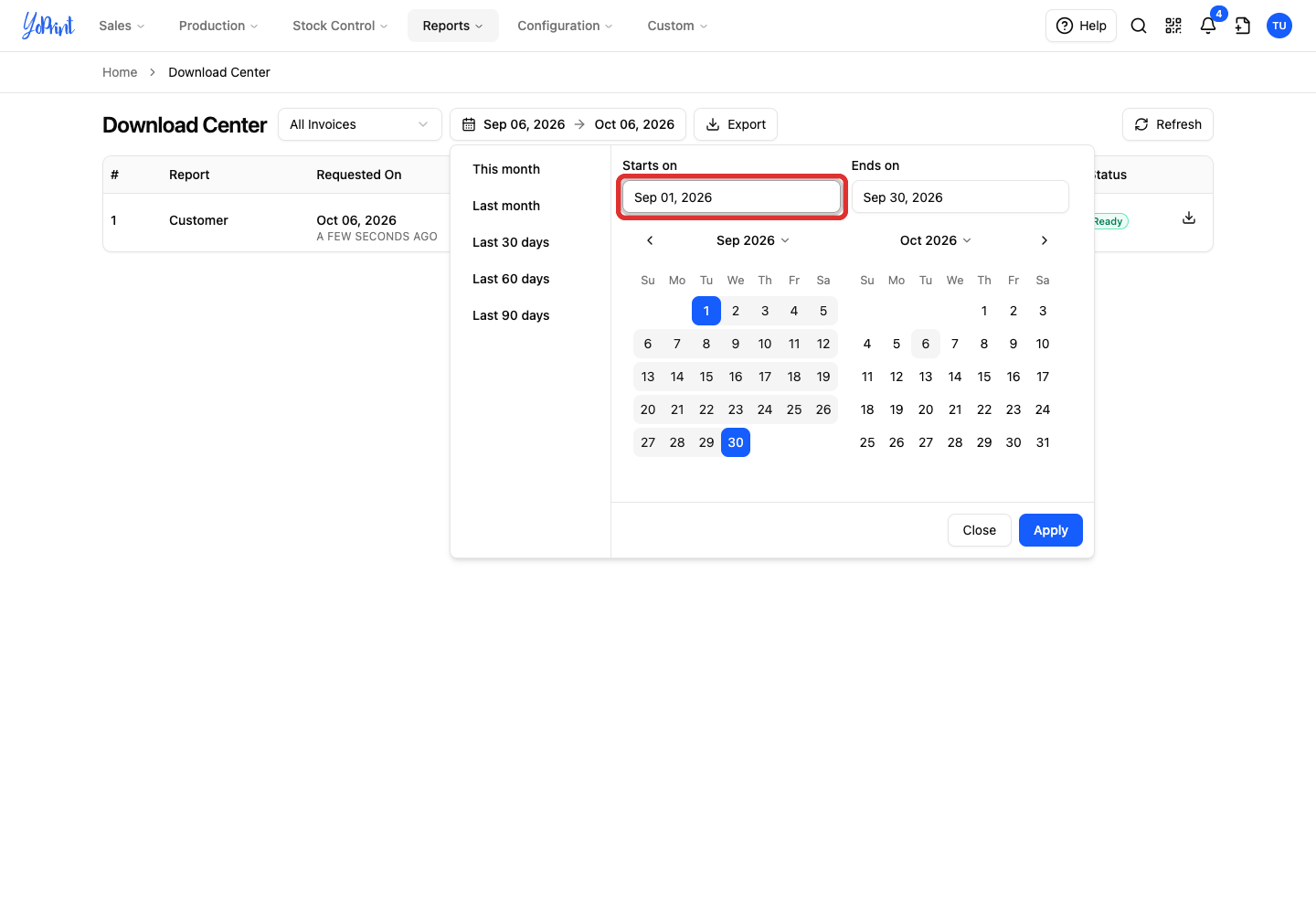This screenshot has height=914, width=1316.
Task: Select September 1 in calendar
Action: click(706, 311)
